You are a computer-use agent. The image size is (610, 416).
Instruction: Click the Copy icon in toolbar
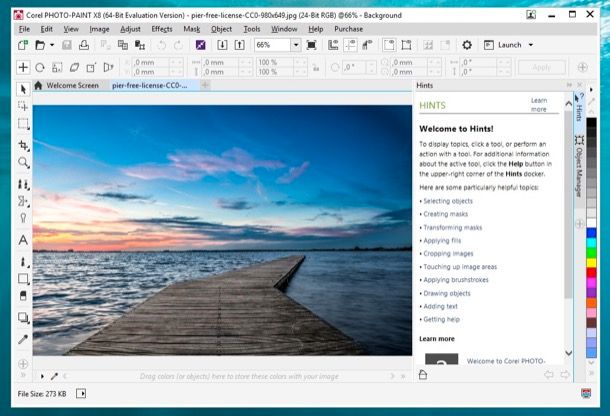point(123,45)
